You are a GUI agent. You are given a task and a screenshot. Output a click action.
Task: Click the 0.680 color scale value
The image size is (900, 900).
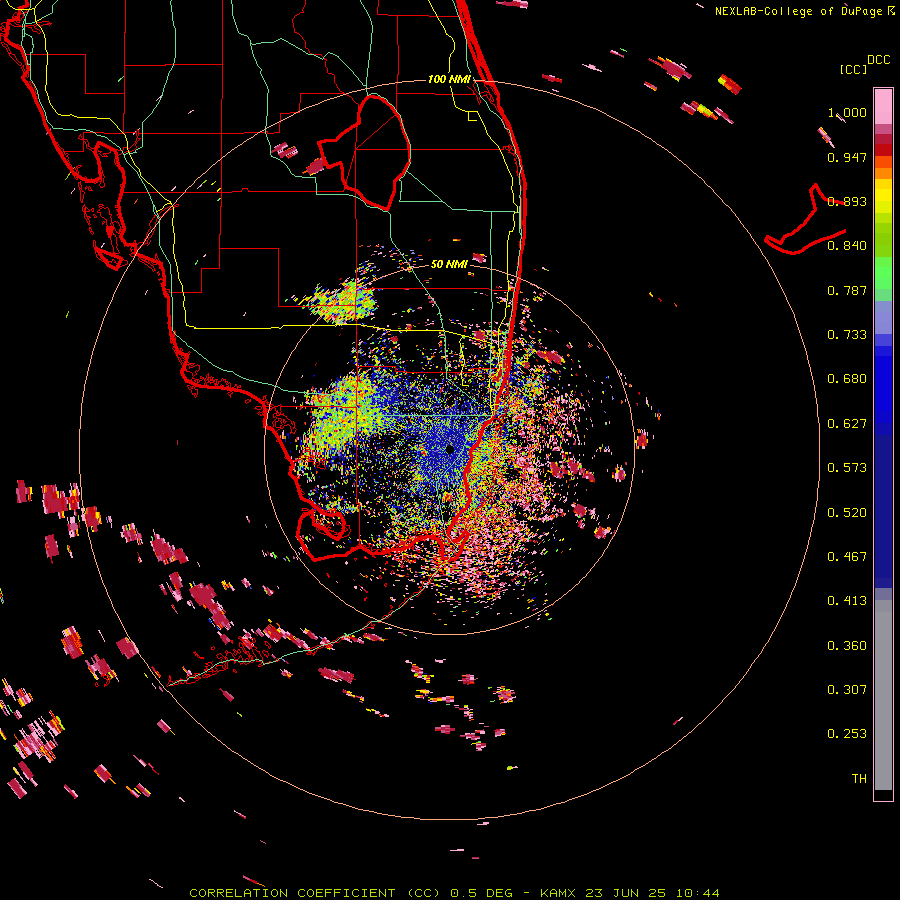[847, 379]
